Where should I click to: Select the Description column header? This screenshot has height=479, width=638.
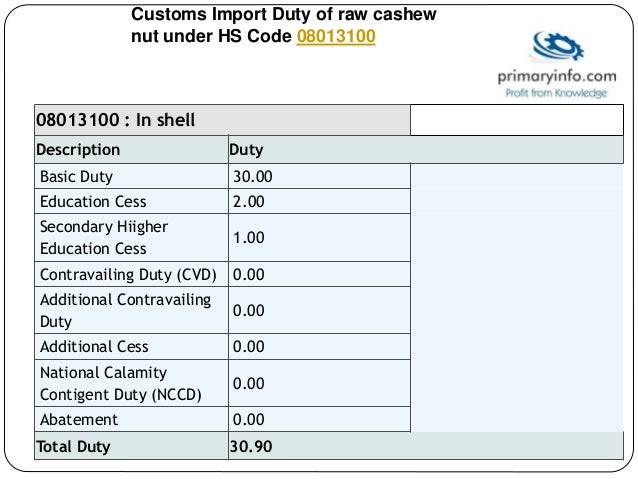[78, 150]
